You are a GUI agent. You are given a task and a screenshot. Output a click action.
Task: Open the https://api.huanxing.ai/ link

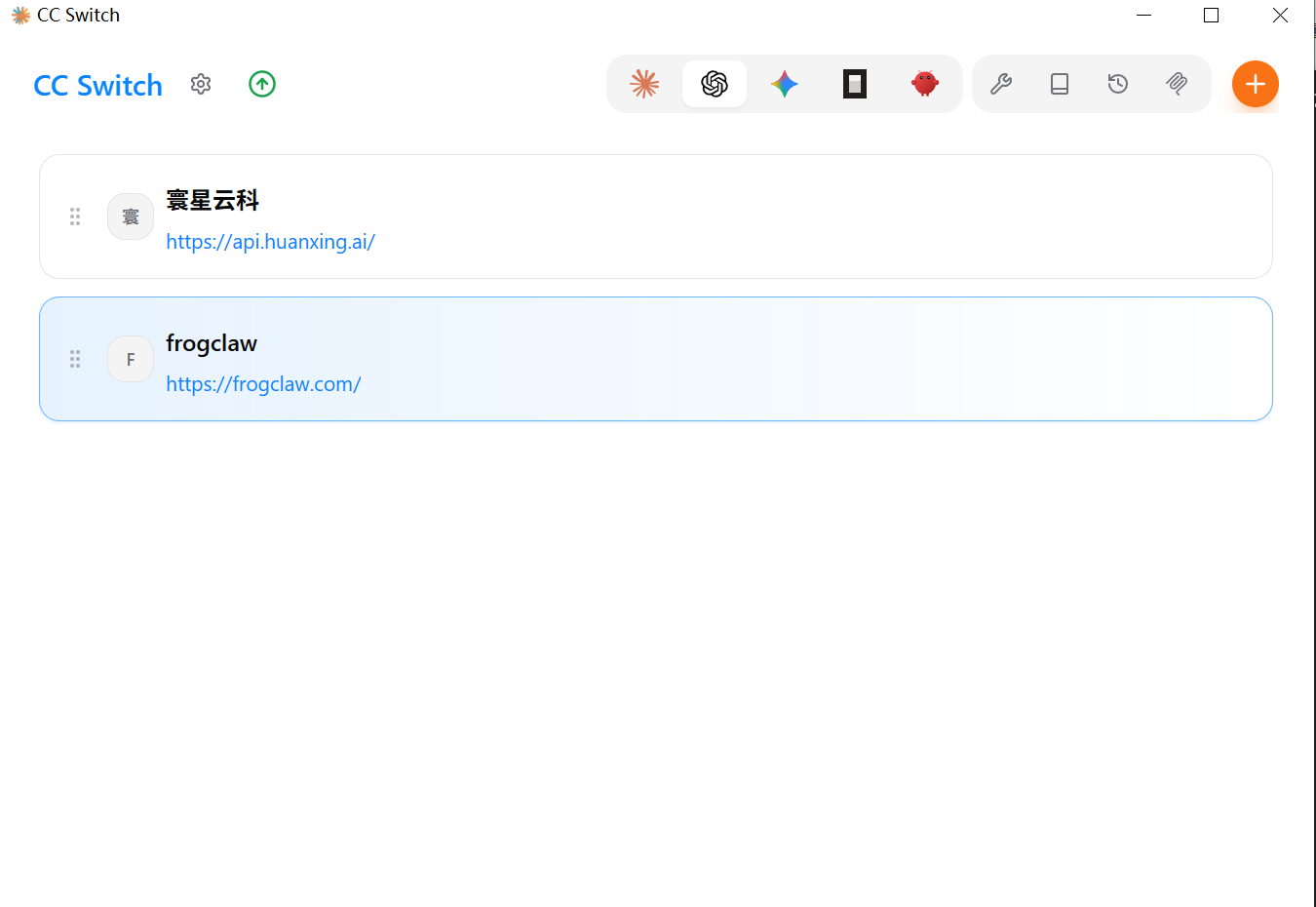270,242
